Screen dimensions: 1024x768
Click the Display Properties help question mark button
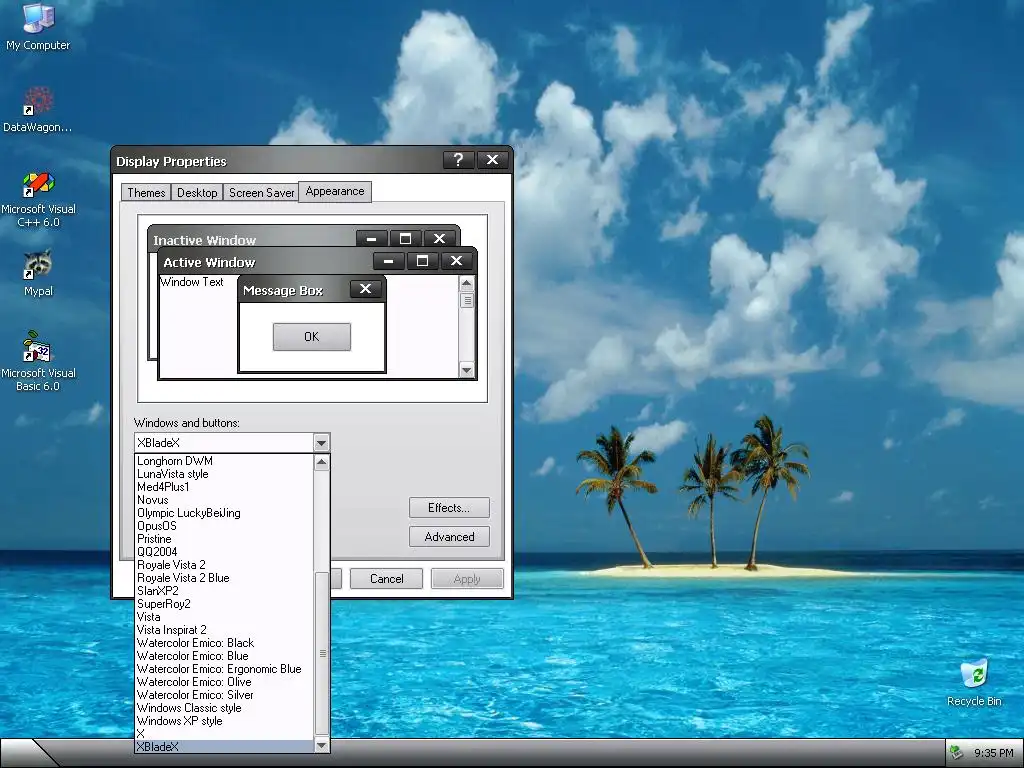tap(458, 160)
